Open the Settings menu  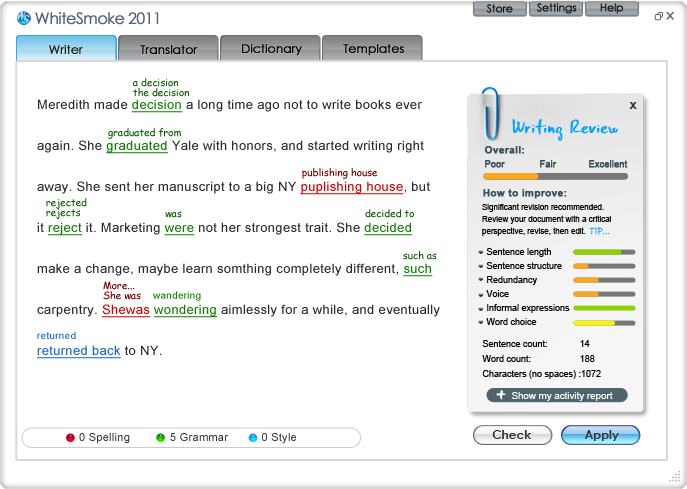[x=556, y=8]
